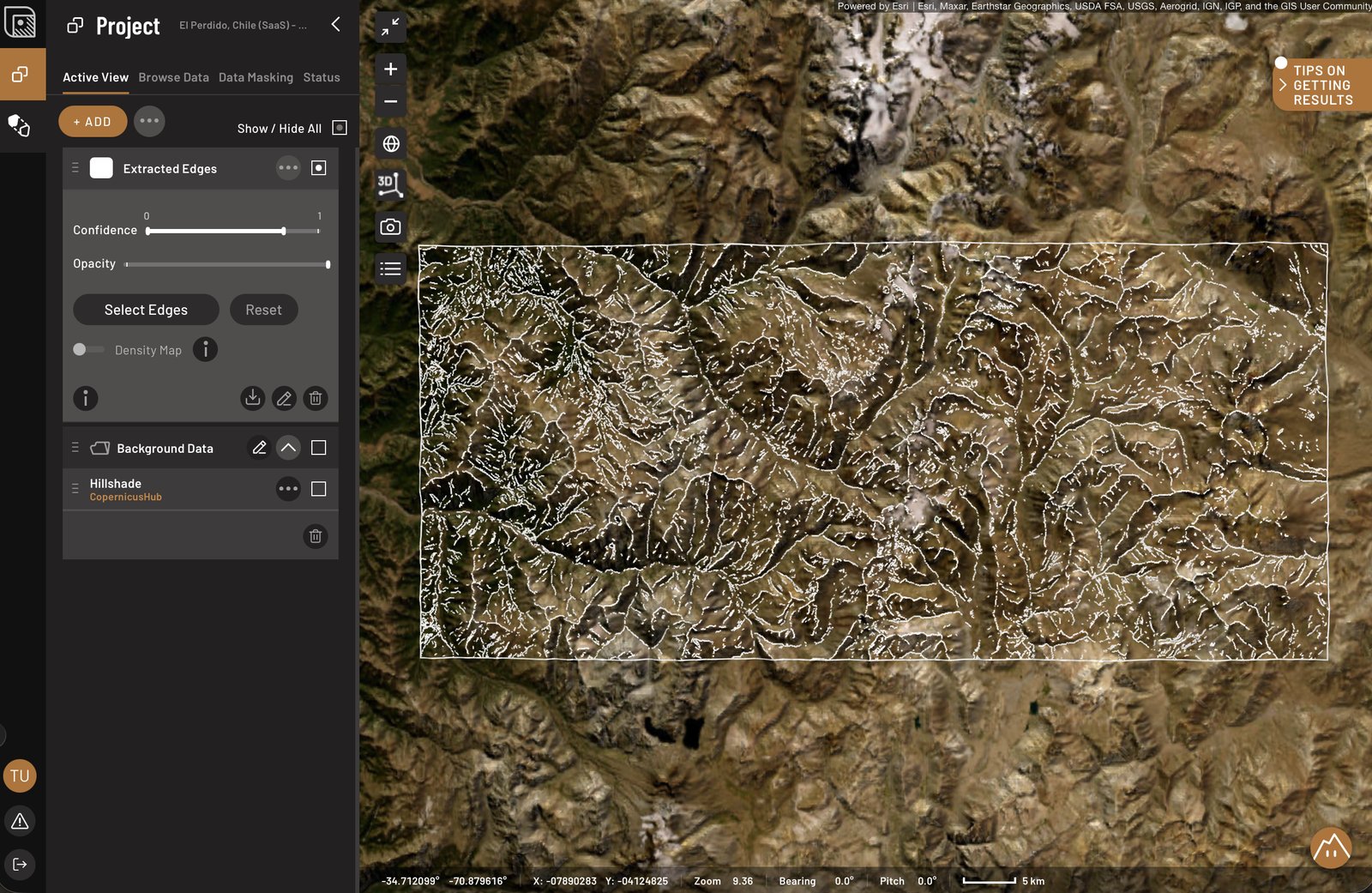Toggle Background Data visibility checkbox
Image resolution: width=1372 pixels, height=893 pixels.
coord(318,448)
